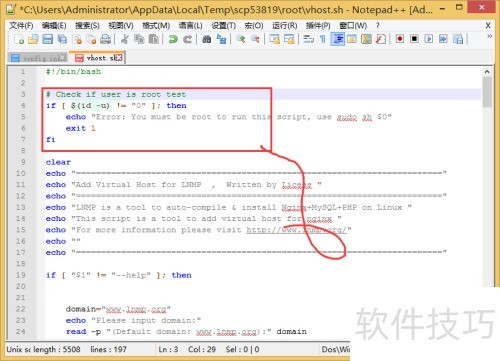Click the Zoom Out toolbar icon
500x361 pixels.
click(255, 39)
